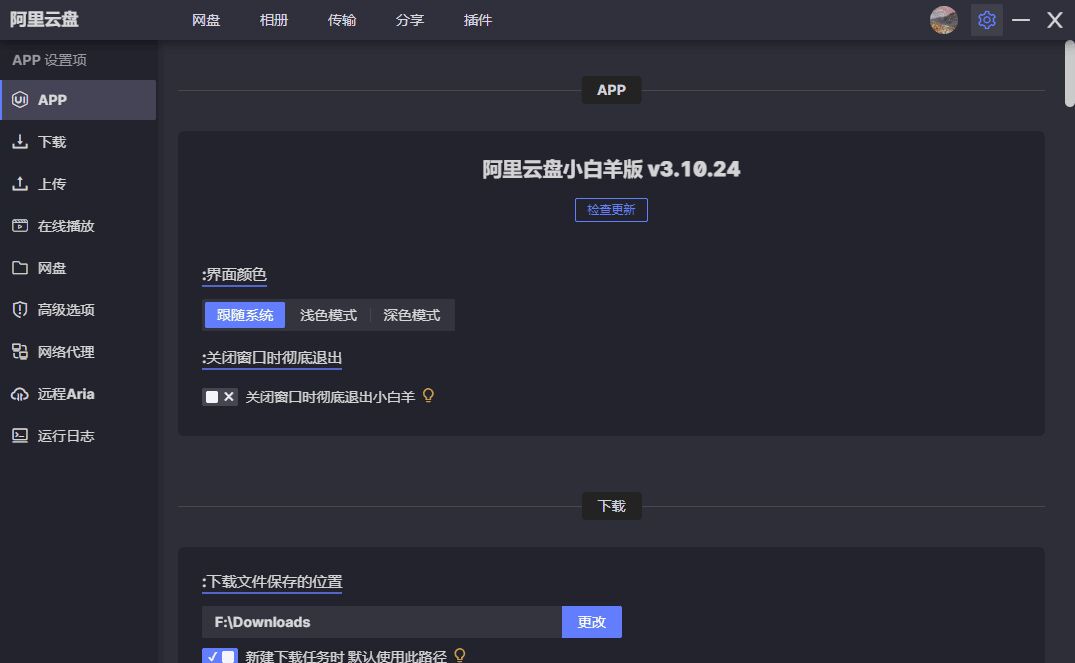Toggle 关闭窗口时彻底退出小白羊 switch
The width and height of the screenshot is (1075, 663).
pyautogui.click(x=219, y=397)
